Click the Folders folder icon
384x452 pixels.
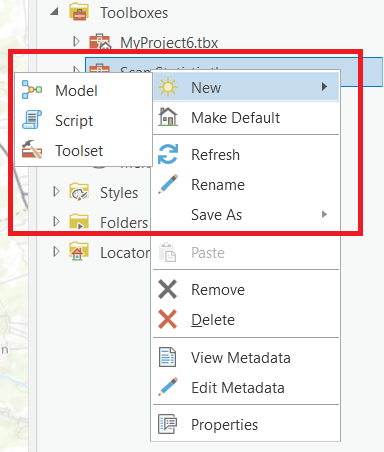79,222
